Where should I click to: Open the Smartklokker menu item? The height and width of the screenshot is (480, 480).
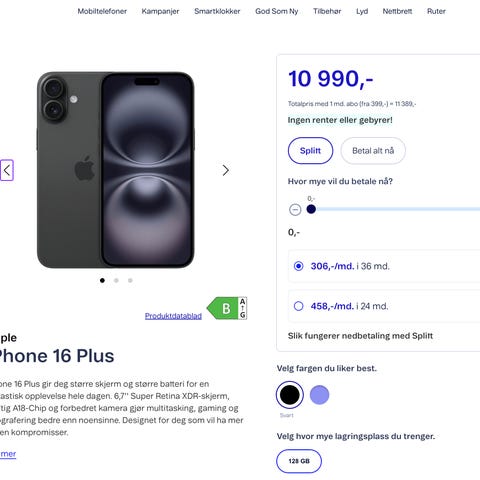[217, 11]
